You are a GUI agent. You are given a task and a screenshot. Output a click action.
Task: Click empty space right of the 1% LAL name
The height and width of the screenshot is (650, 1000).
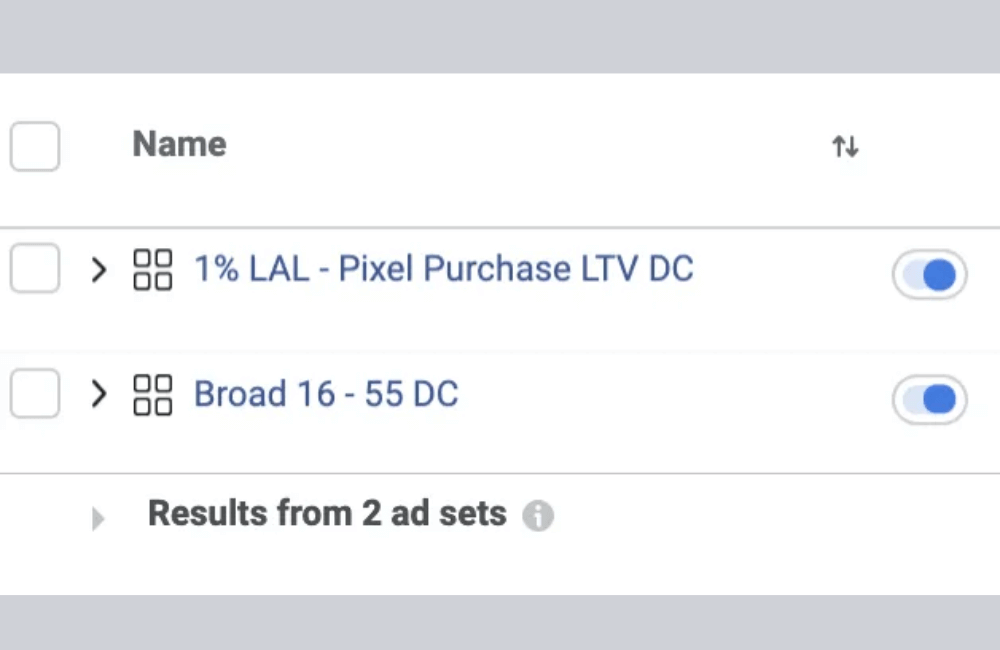pyautogui.click(x=790, y=270)
